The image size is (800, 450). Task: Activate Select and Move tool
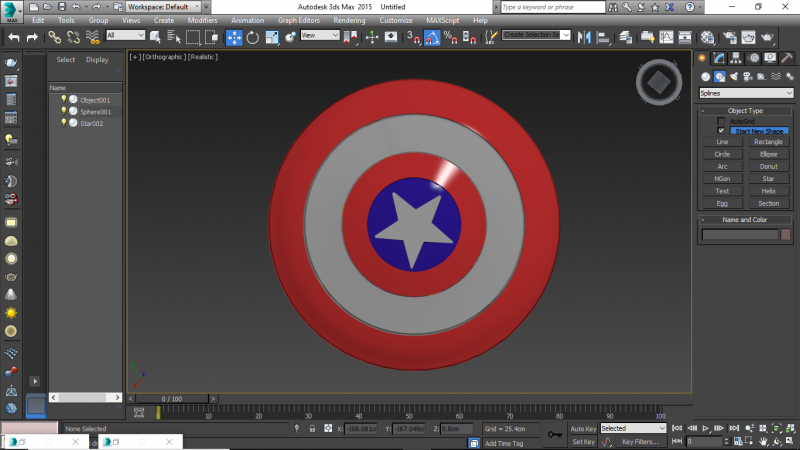[x=234, y=37]
